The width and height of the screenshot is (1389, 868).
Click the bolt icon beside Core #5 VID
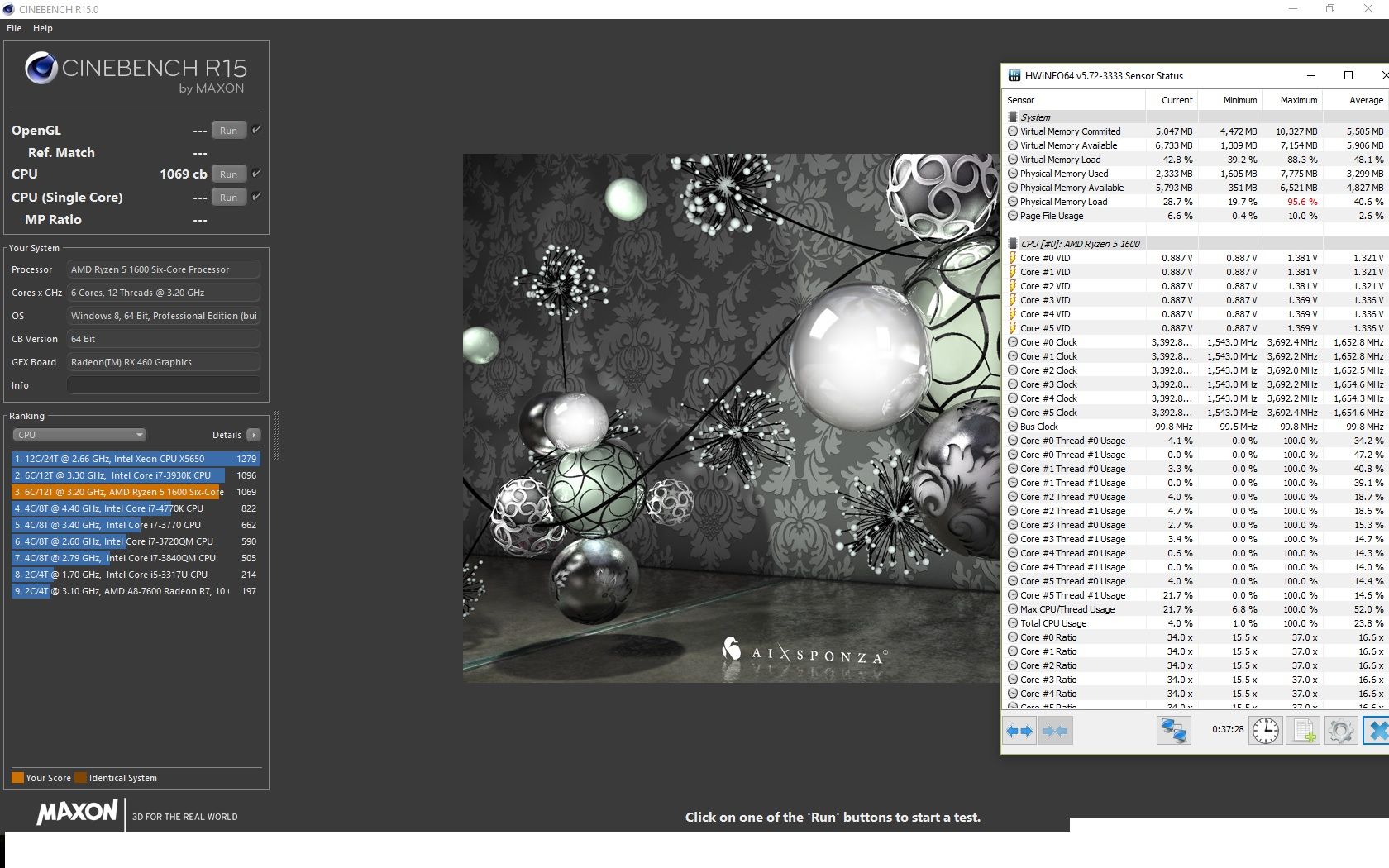point(1013,328)
